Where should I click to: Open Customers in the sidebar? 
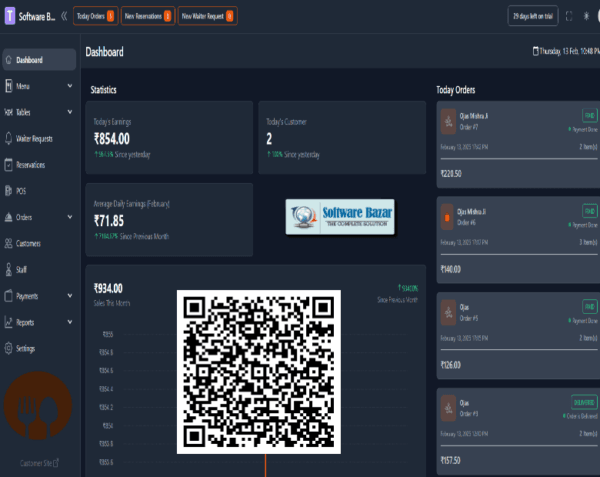click(x=39, y=243)
